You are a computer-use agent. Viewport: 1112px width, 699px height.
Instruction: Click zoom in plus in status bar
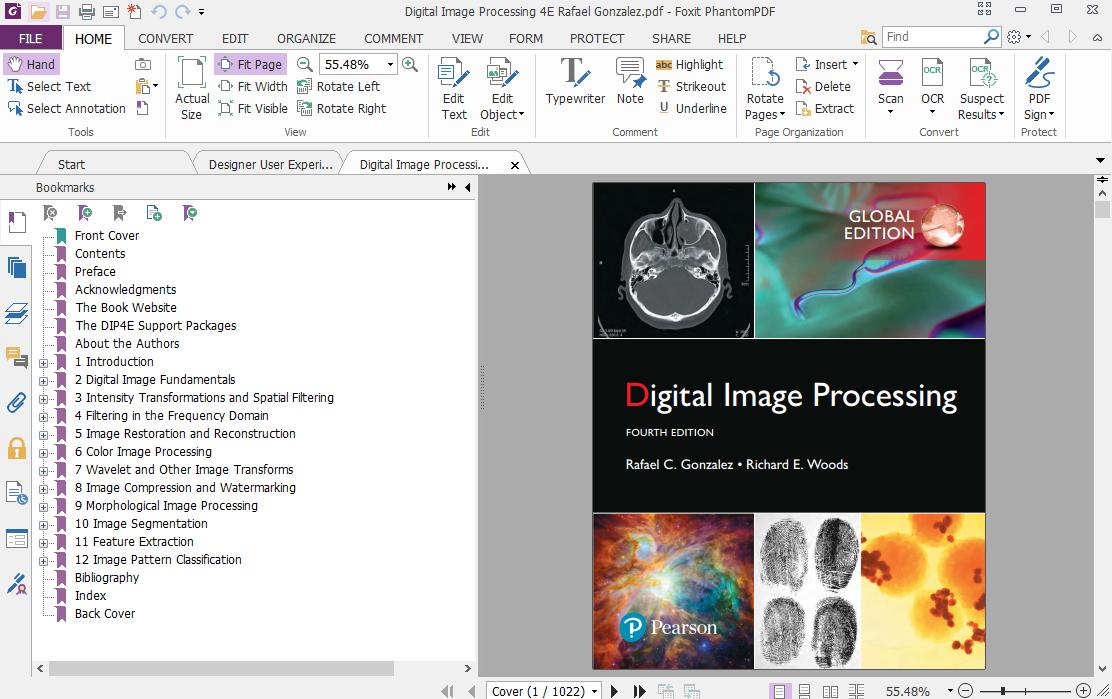(1083, 691)
